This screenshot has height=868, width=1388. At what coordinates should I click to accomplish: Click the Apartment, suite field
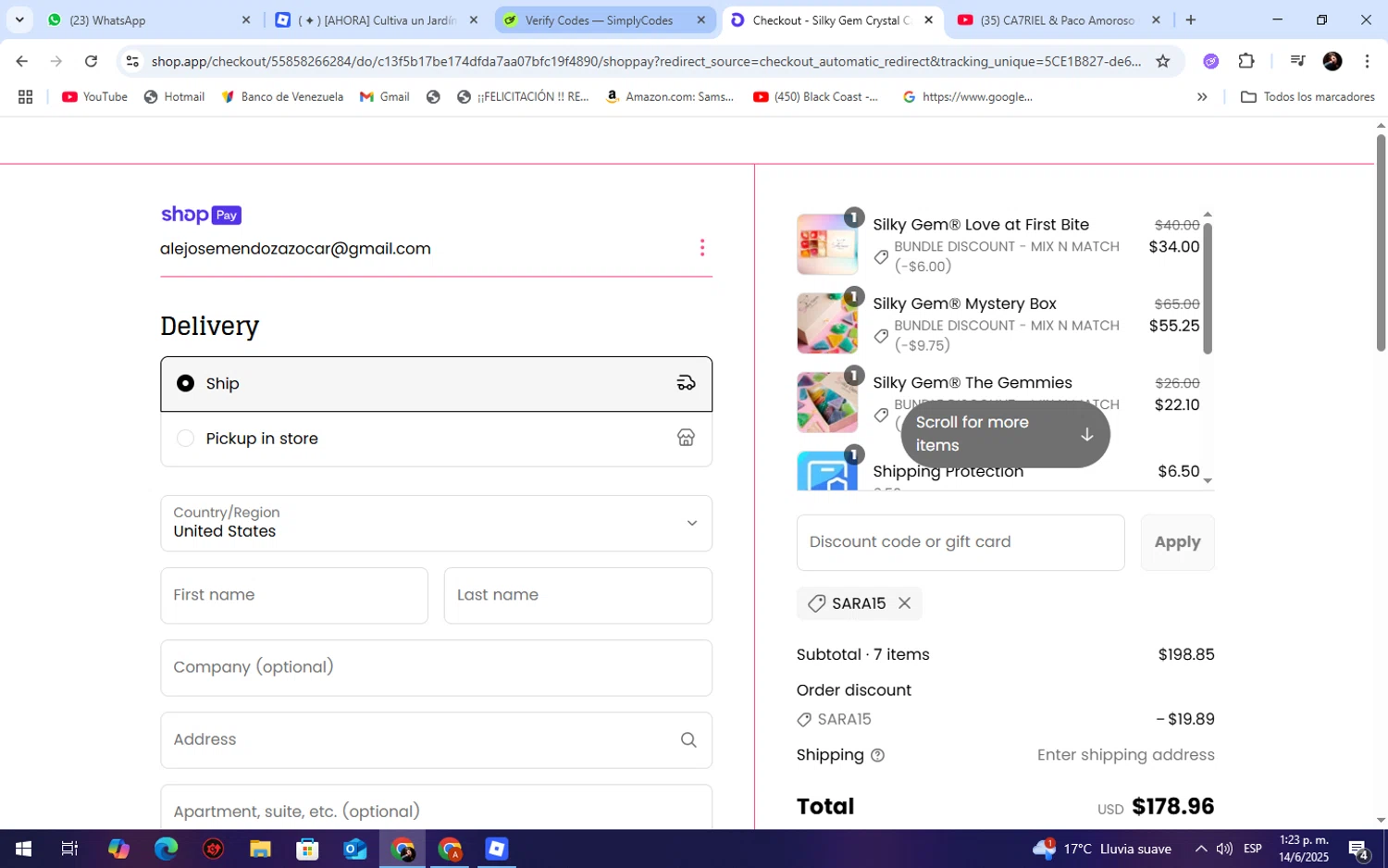[436, 808]
